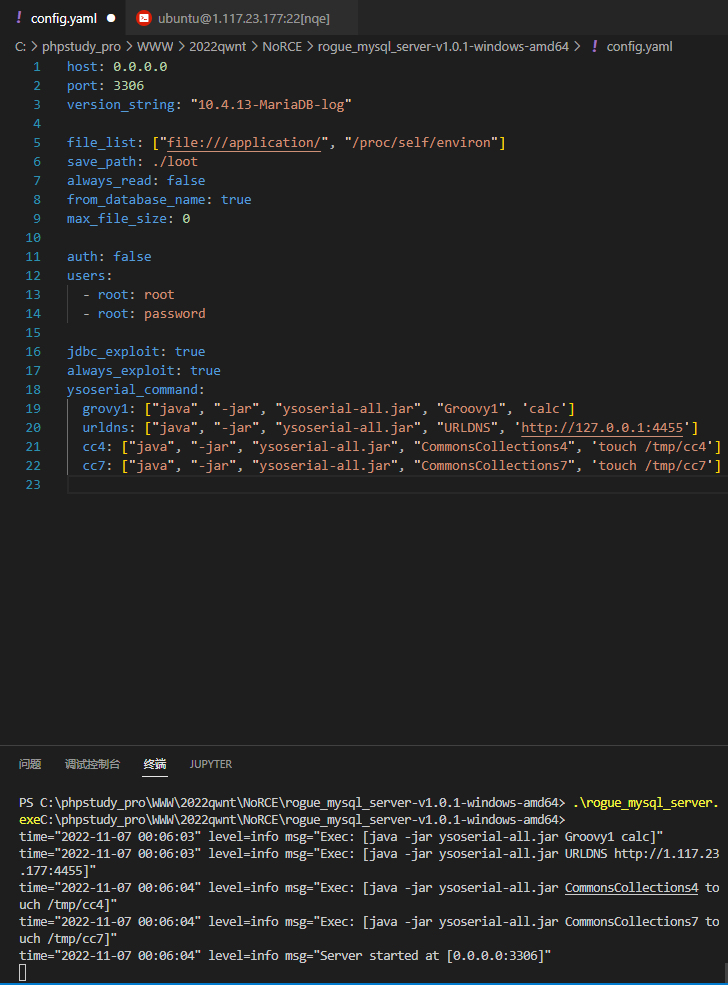The width and height of the screenshot is (728, 985).
Task: Click the unsaved dot on config.yaml tab
Action: click(x=111, y=18)
